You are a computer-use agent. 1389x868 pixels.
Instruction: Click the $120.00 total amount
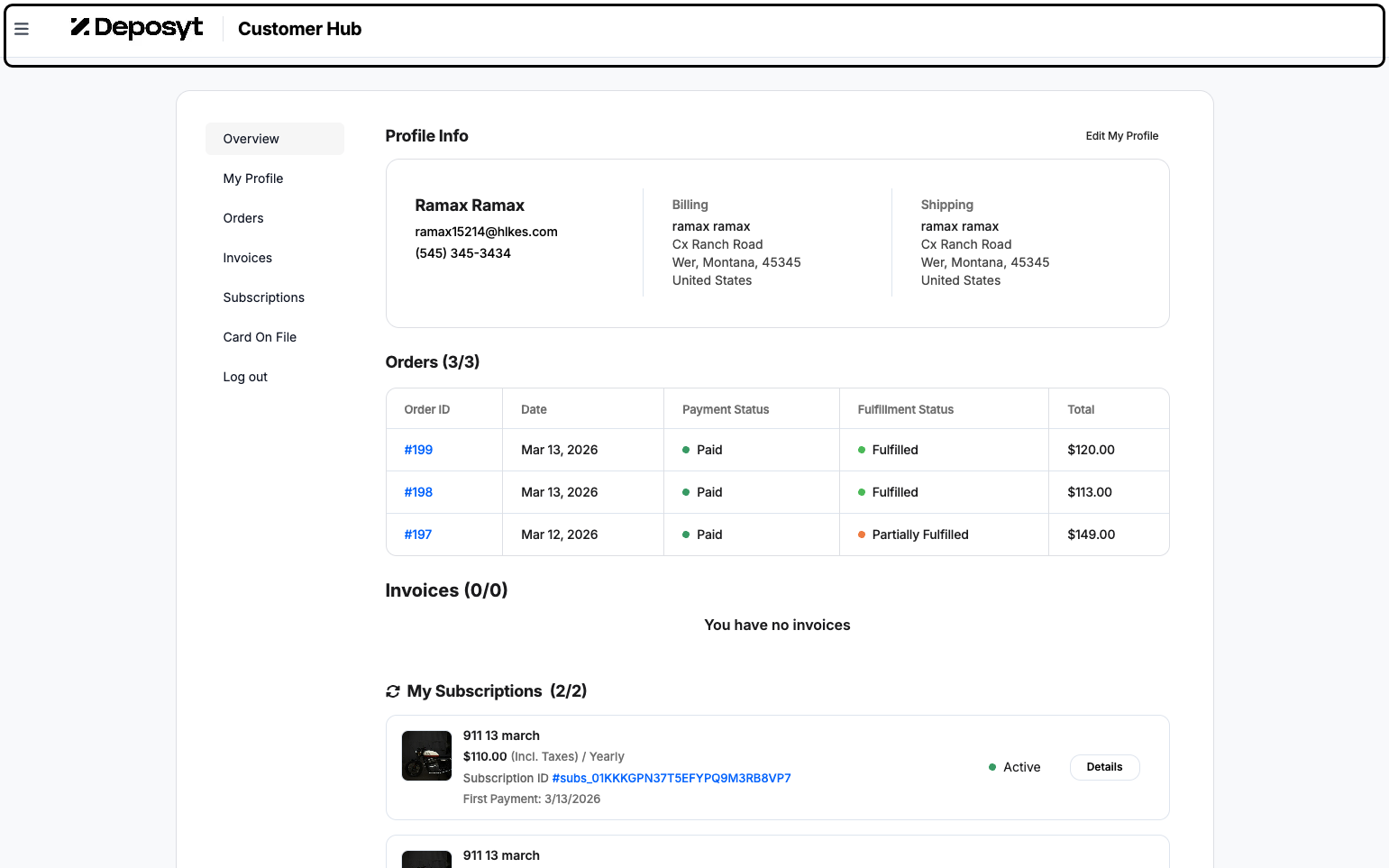tap(1091, 450)
